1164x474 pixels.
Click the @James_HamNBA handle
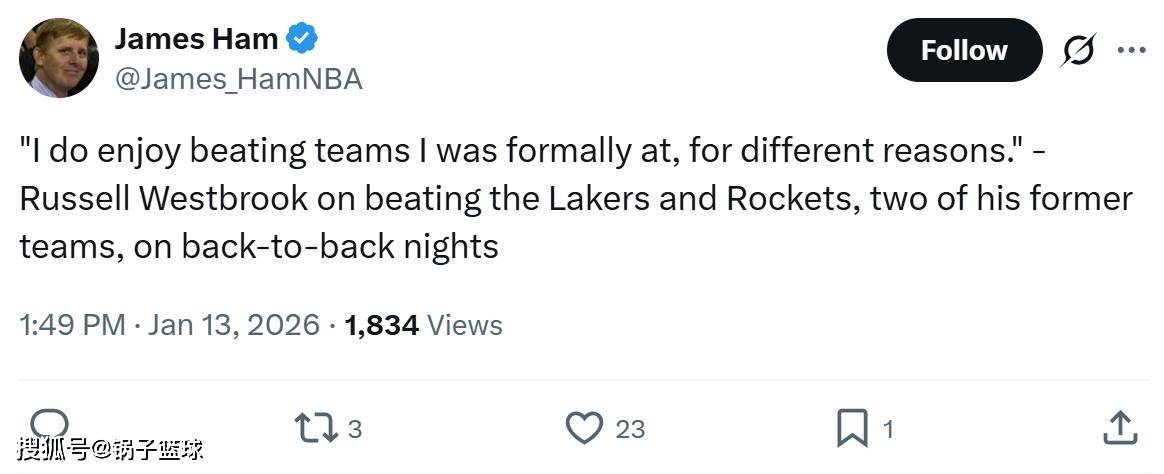238,79
